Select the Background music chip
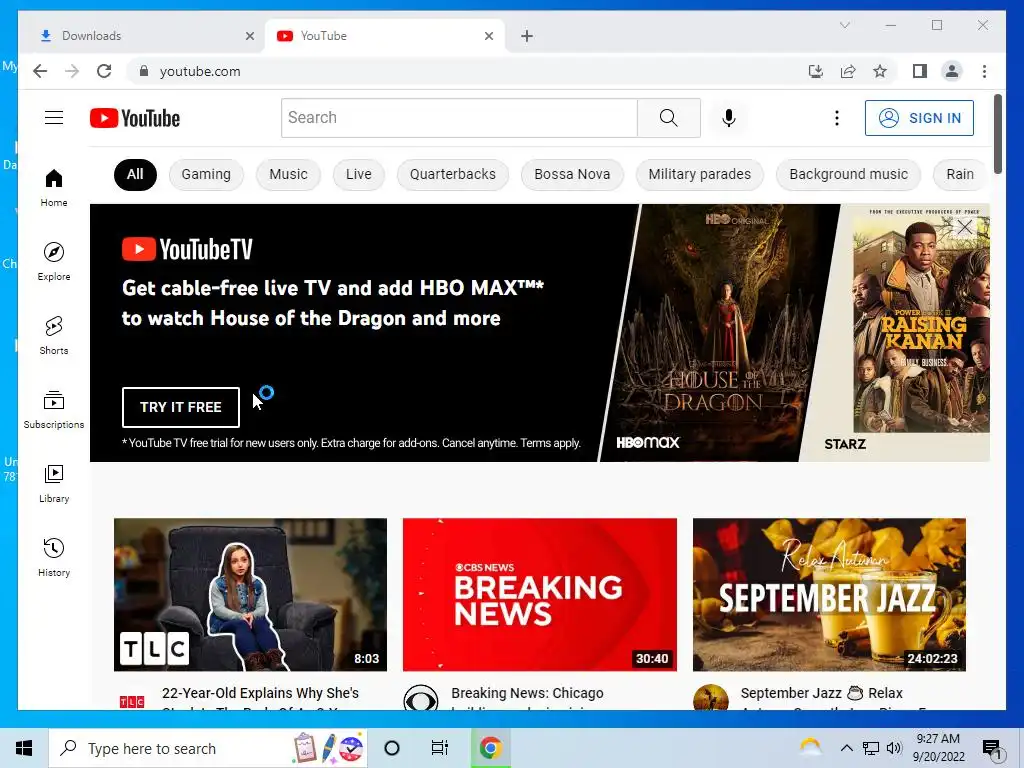Viewport: 1024px width, 768px height. click(x=848, y=174)
